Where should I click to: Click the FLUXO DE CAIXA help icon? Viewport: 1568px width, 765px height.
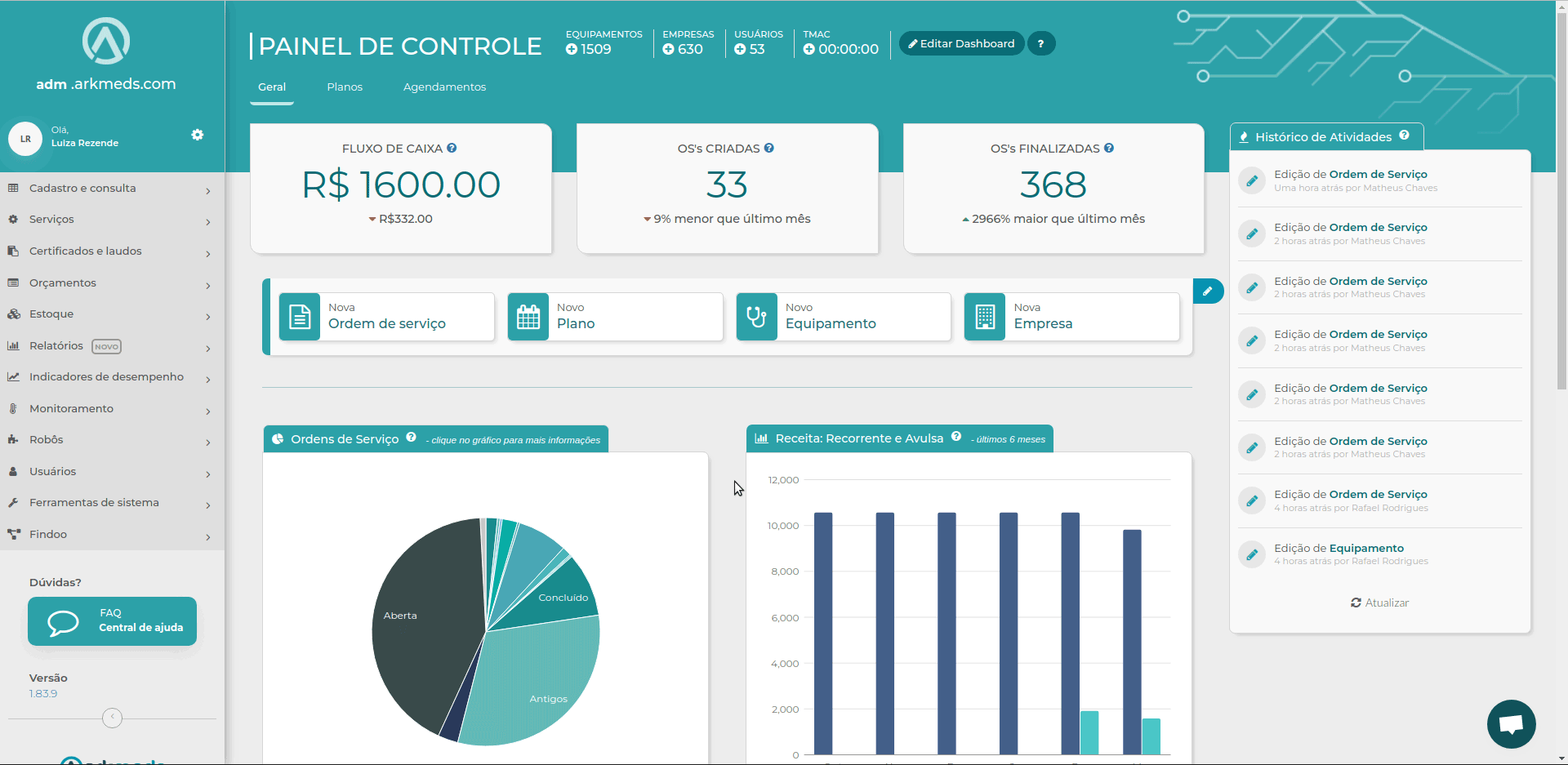click(452, 148)
